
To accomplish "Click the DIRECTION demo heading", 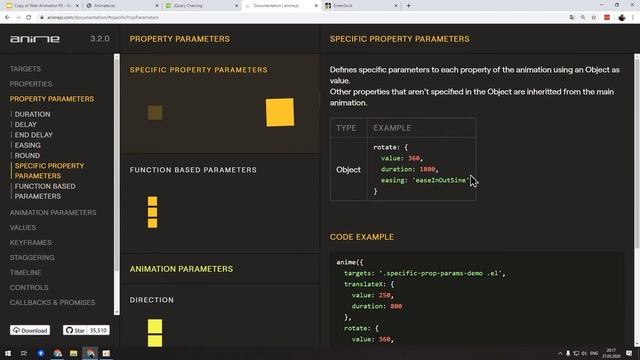I will (152, 300).
